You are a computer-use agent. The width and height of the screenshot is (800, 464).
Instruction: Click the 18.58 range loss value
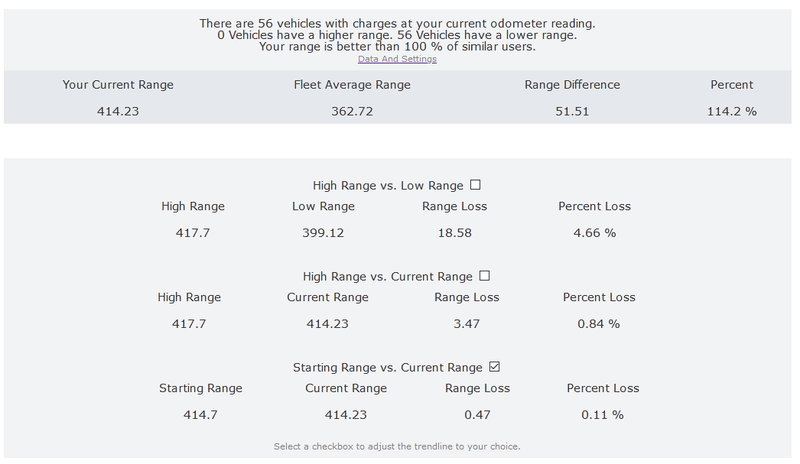pyautogui.click(x=453, y=233)
